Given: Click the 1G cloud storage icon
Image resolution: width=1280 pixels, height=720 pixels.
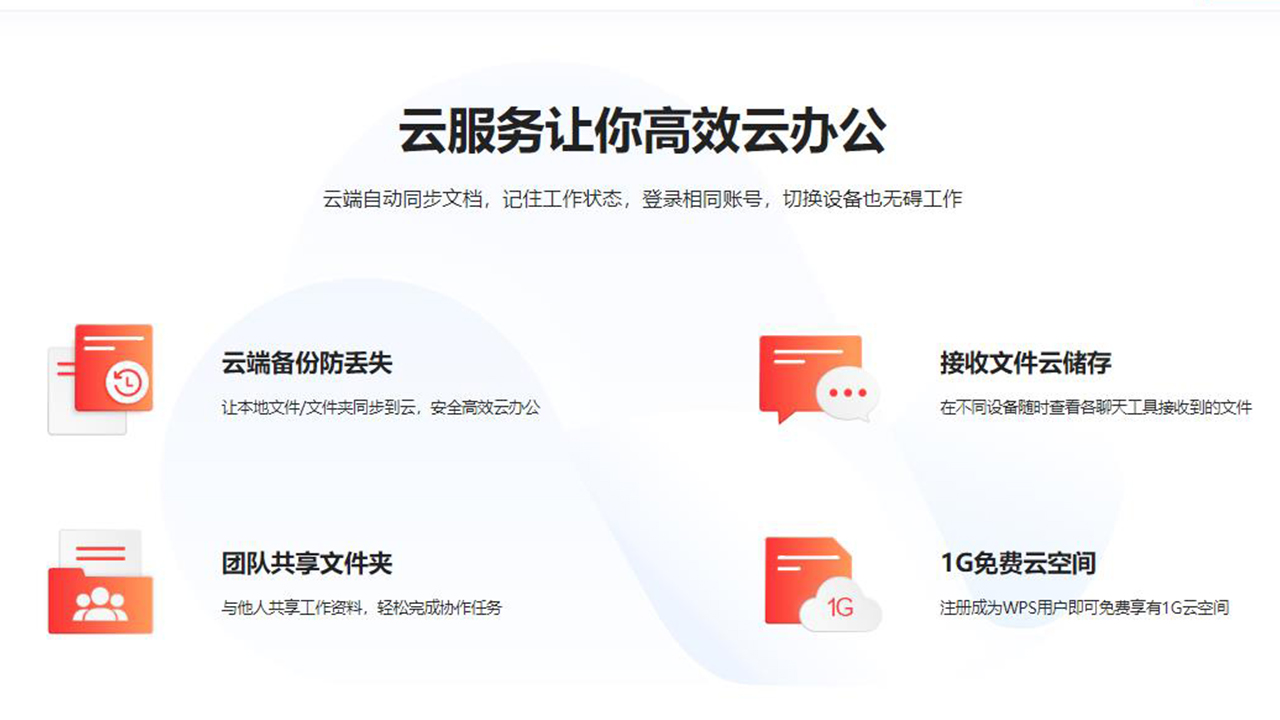Looking at the screenshot, I should (823, 584).
